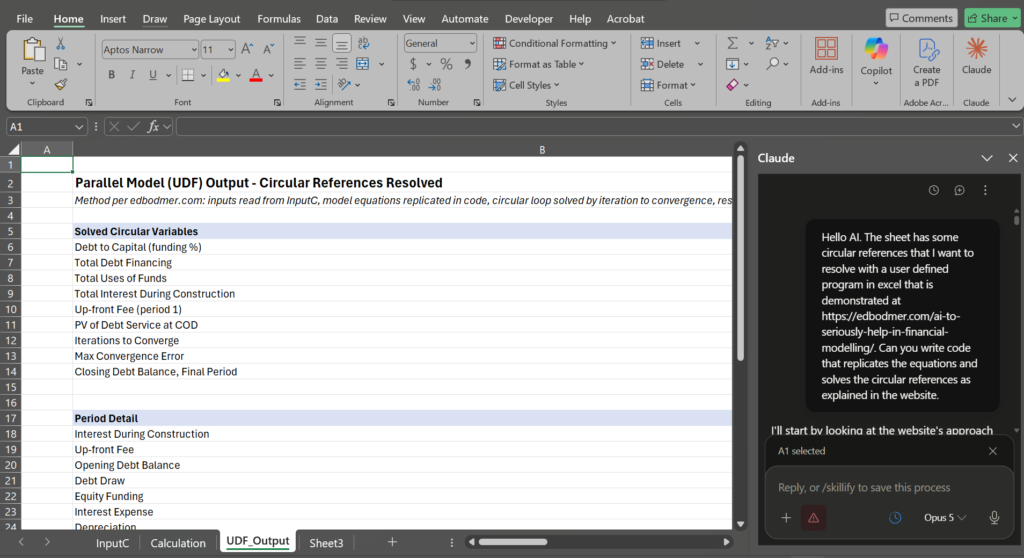Open the Name Box dropdown arrow
Screen dimensions: 1024x558
[x=79, y=127]
